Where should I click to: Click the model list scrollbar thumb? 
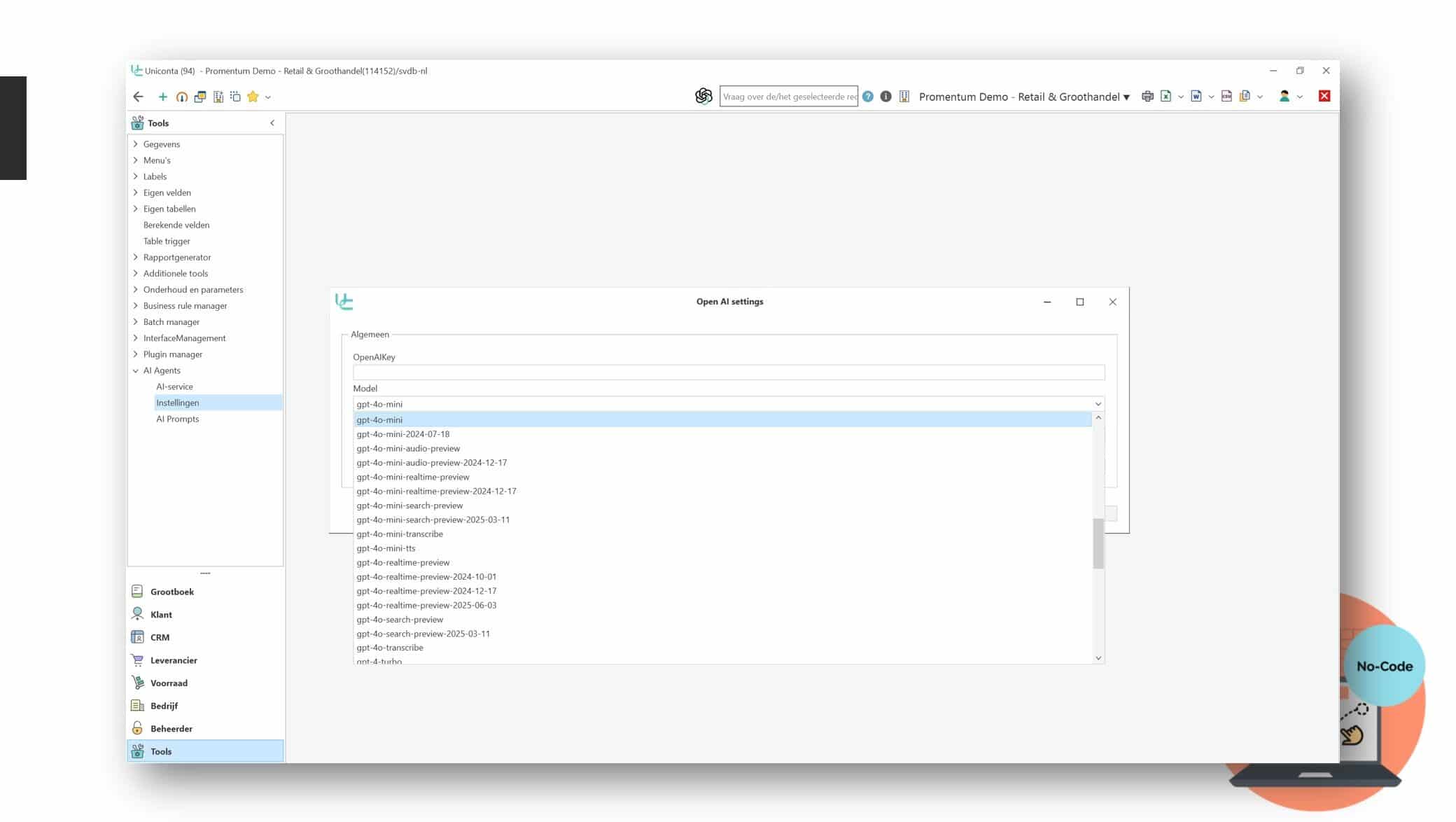coord(1098,544)
